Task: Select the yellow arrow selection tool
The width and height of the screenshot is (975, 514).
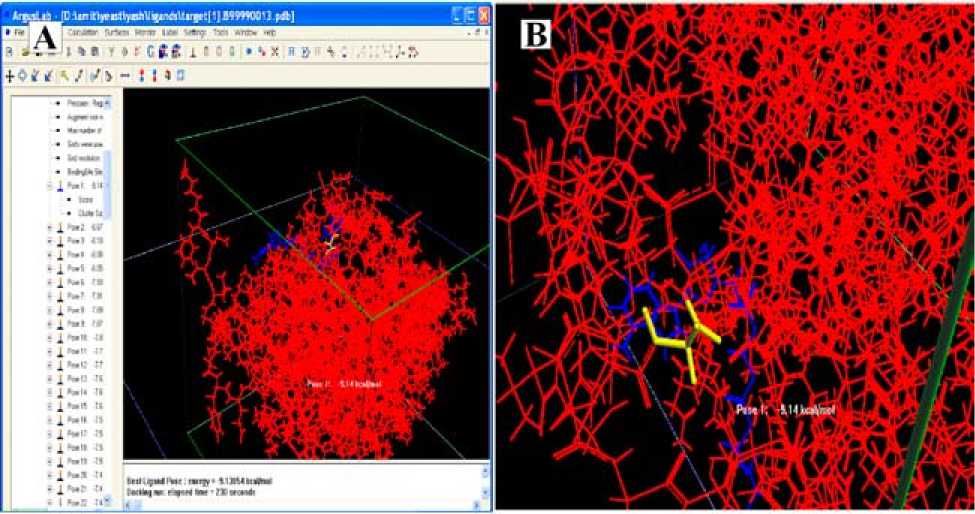Action: pos(63,76)
